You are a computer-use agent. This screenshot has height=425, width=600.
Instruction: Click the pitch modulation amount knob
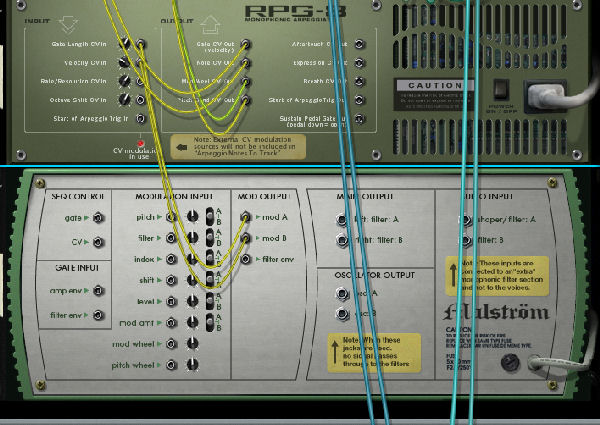192,216
